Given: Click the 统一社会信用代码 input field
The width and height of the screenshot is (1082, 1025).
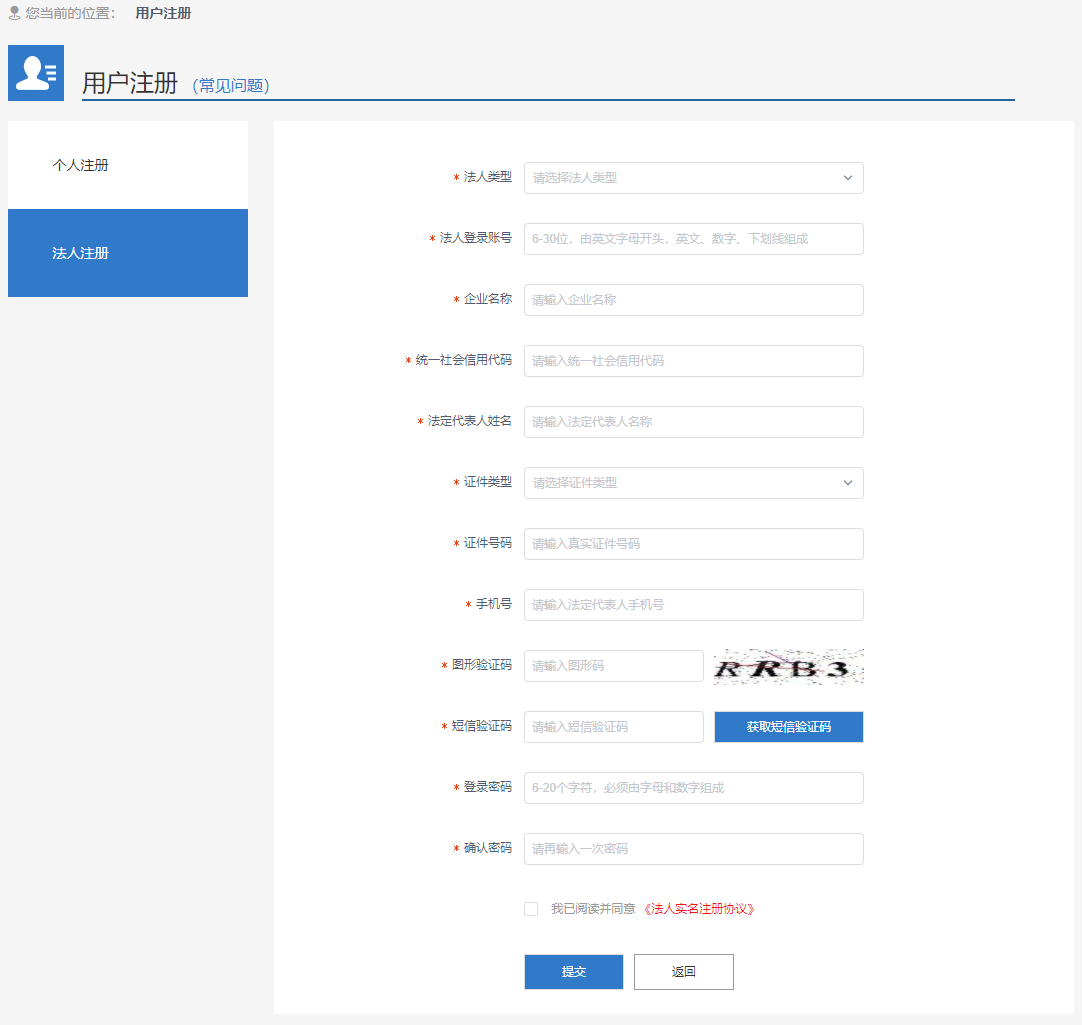Looking at the screenshot, I should pos(693,361).
